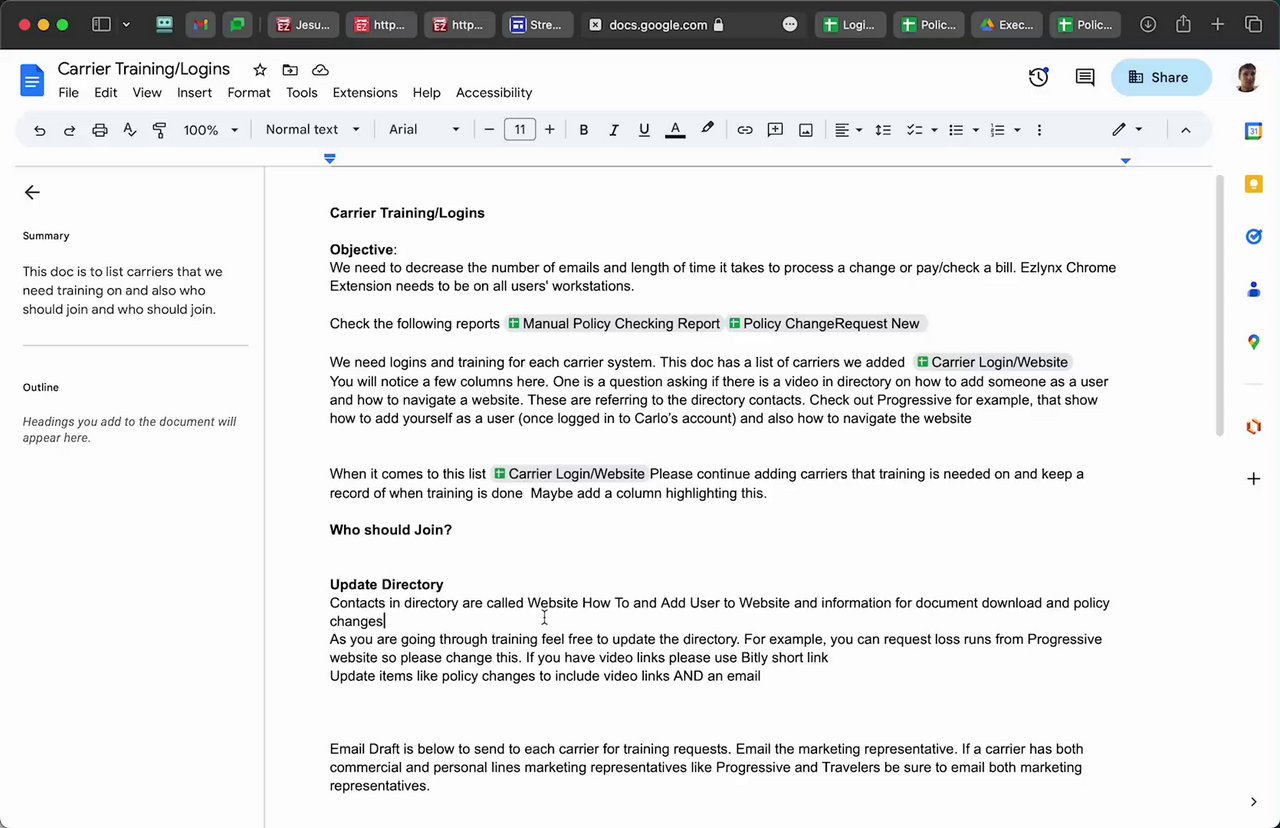Activate the Paint format roller
Image resolution: width=1280 pixels, height=828 pixels.
click(x=159, y=130)
